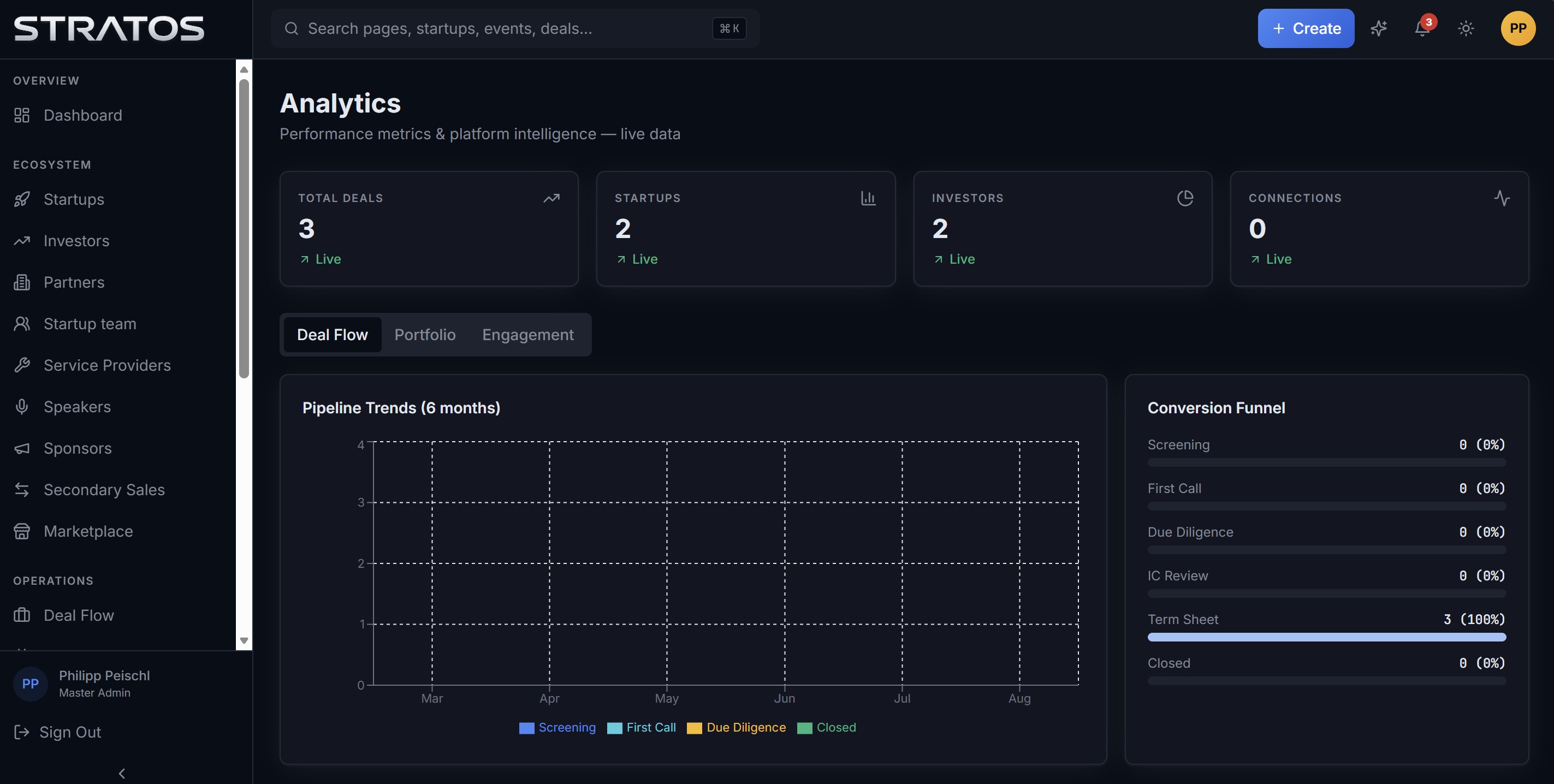Open Dashboard from the sidebar

click(x=117, y=115)
